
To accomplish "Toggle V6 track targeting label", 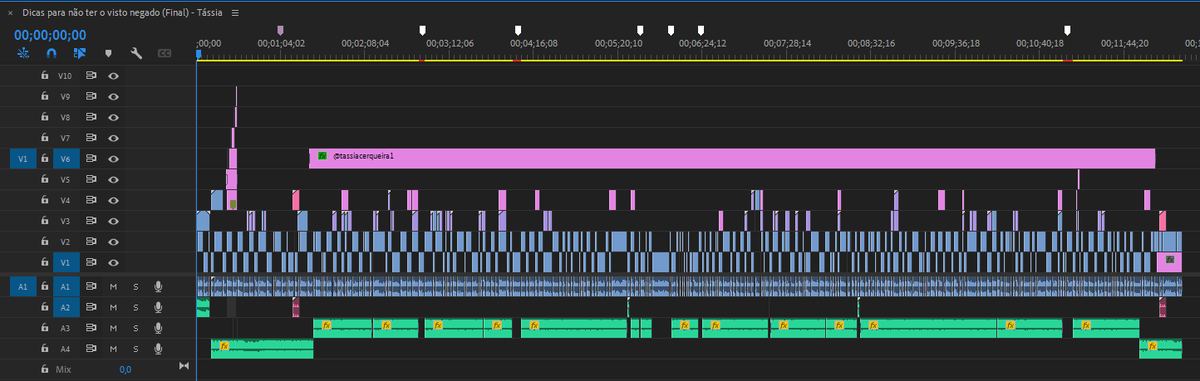I will [x=66, y=158].
